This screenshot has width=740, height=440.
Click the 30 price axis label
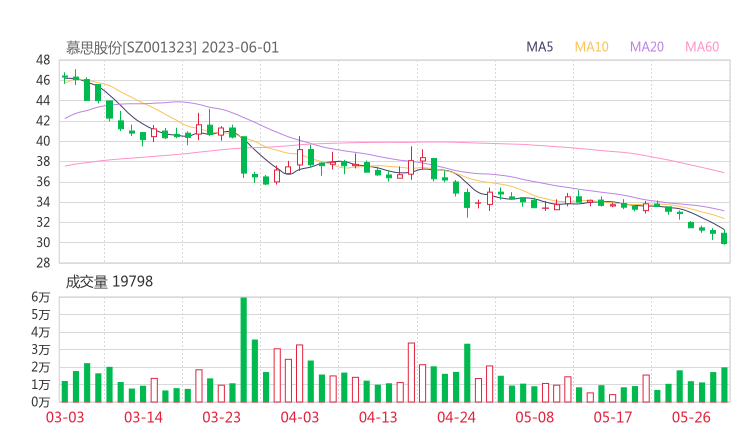pos(43,243)
